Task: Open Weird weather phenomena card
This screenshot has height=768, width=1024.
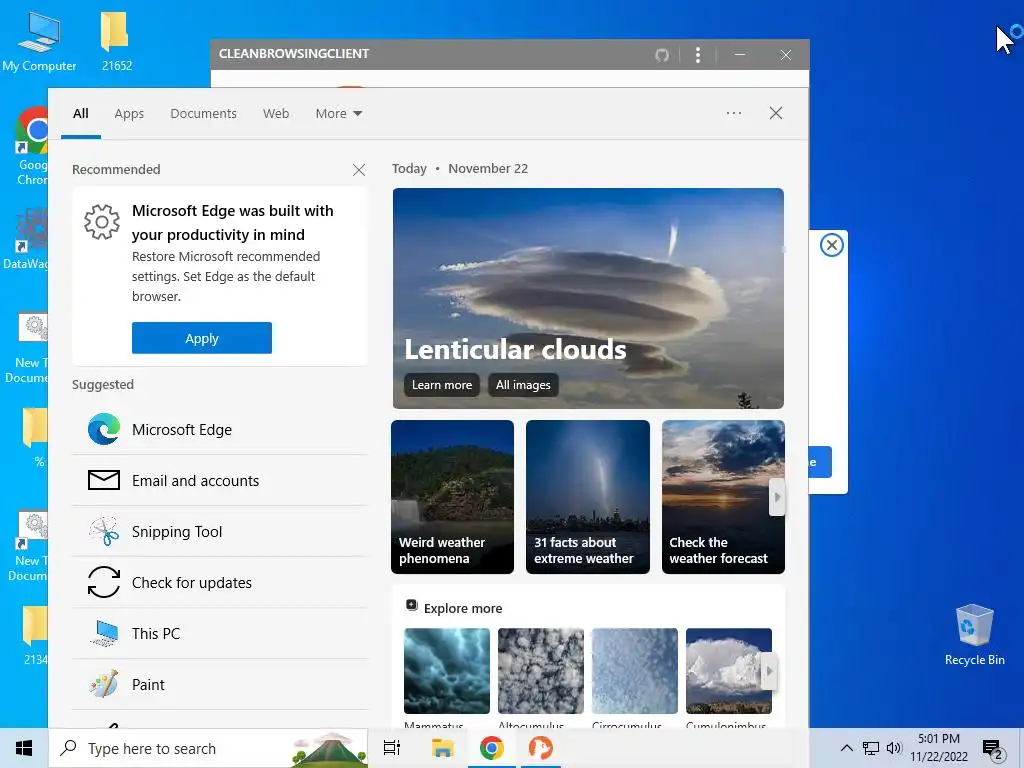Action: [x=453, y=497]
